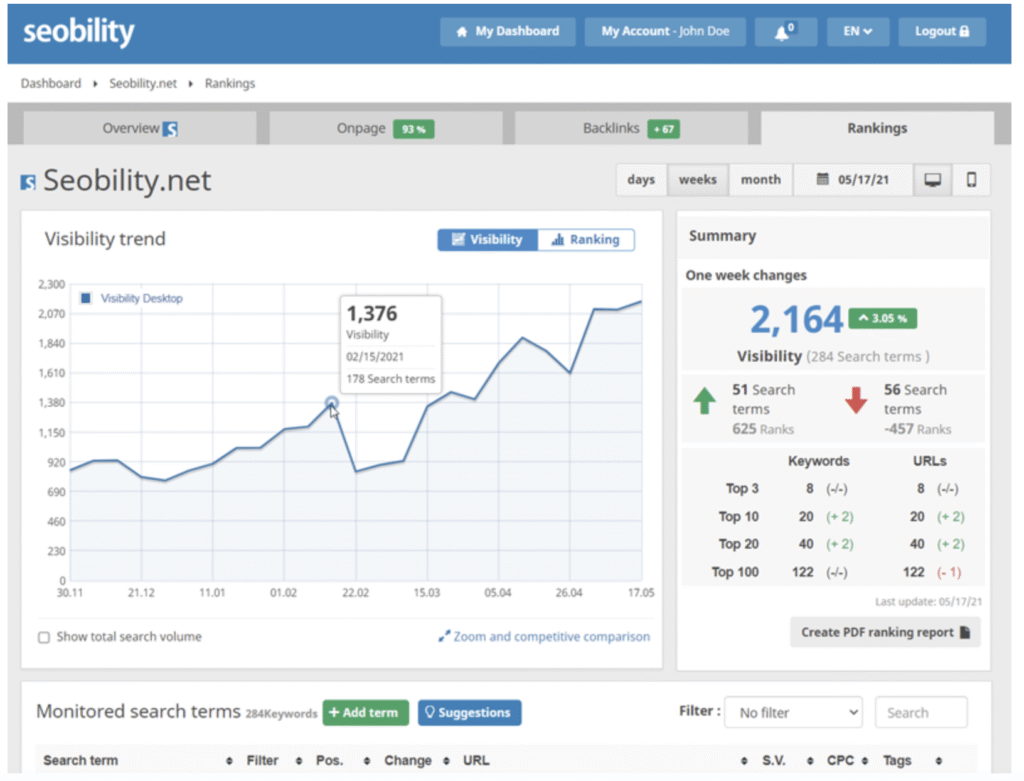The image size is (1024, 781).
Task: Click Rankings breadcrumb link
Action: [x=230, y=84]
